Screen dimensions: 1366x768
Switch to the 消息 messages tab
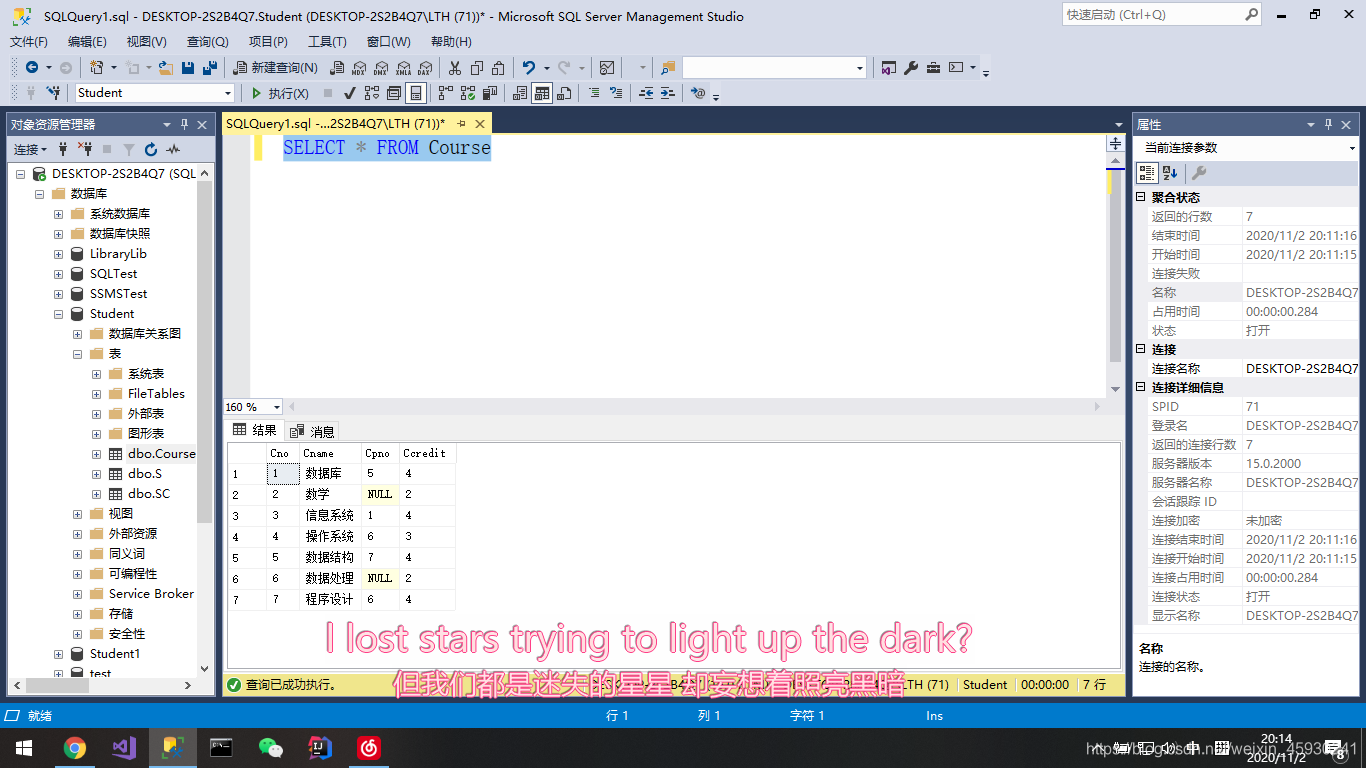(x=312, y=431)
